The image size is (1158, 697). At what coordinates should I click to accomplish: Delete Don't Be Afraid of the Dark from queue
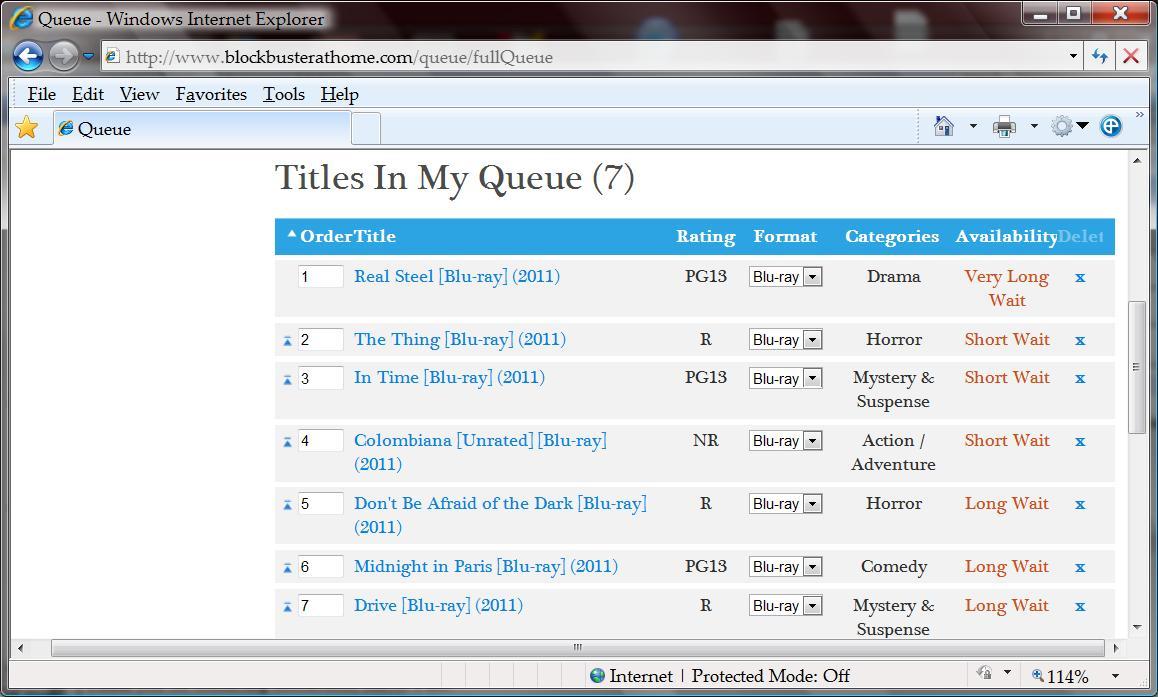[1080, 504]
